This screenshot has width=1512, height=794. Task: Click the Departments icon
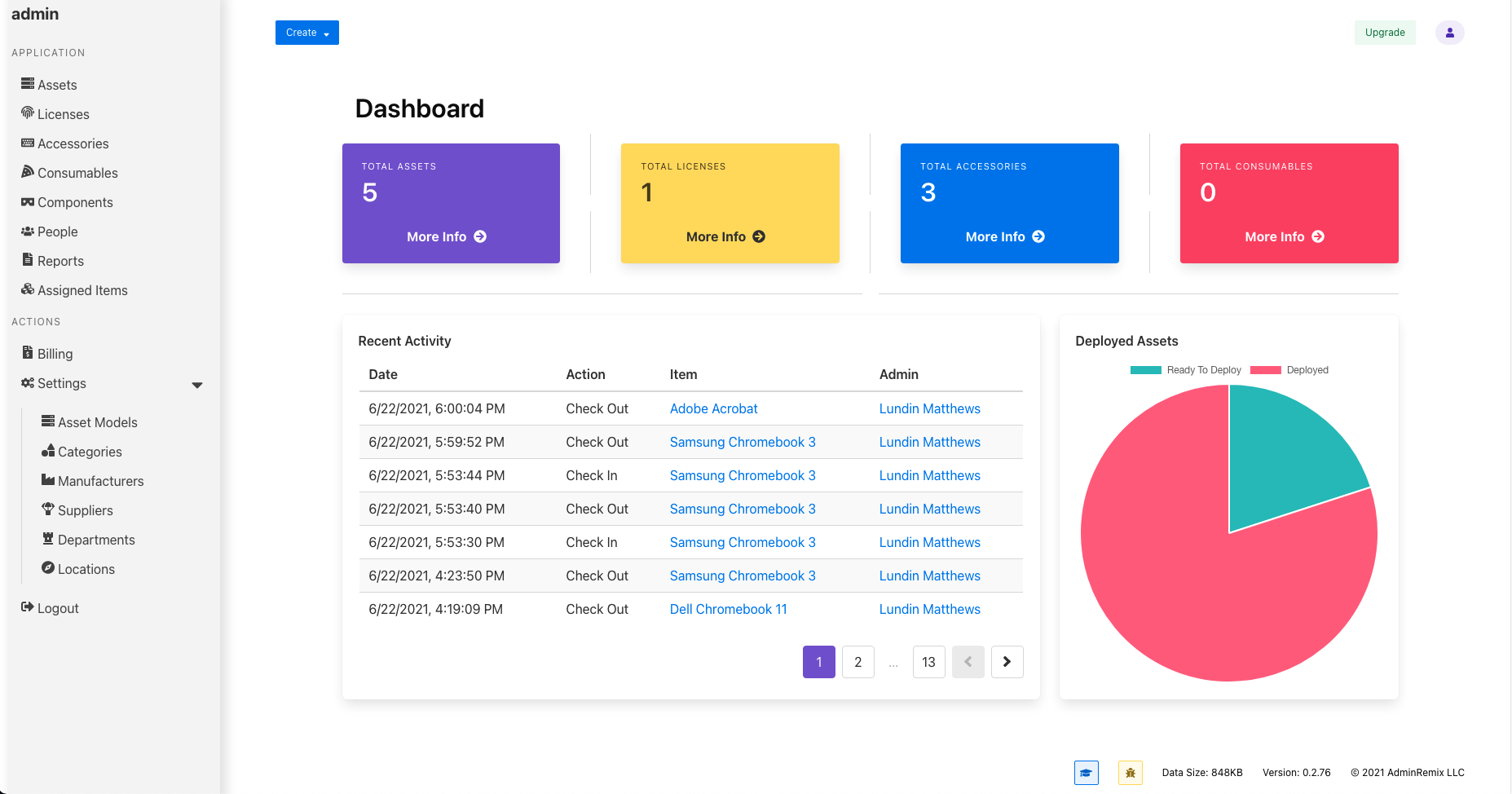pyautogui.click(x=48, y=539)
